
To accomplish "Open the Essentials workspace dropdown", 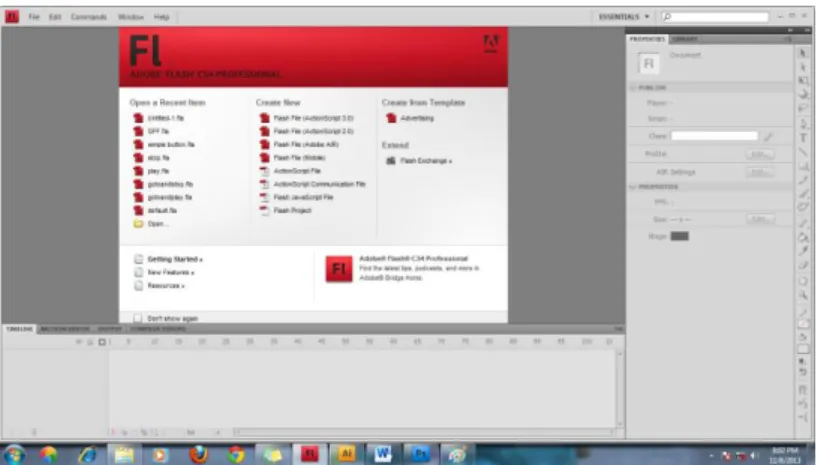I will click(x=624, y=17).
